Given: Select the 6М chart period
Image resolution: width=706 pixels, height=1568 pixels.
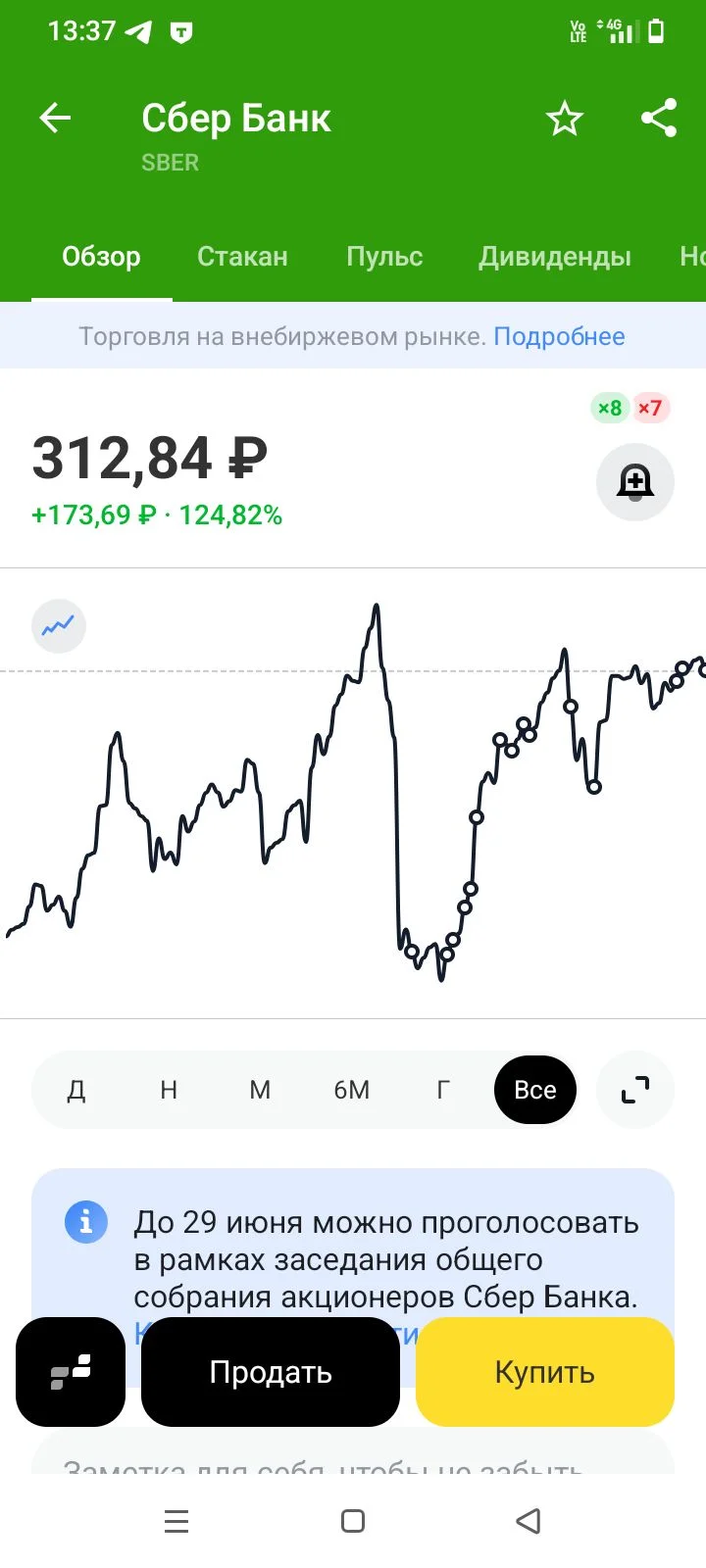Looking at the screenshot, I should (x=352, y=1090).
